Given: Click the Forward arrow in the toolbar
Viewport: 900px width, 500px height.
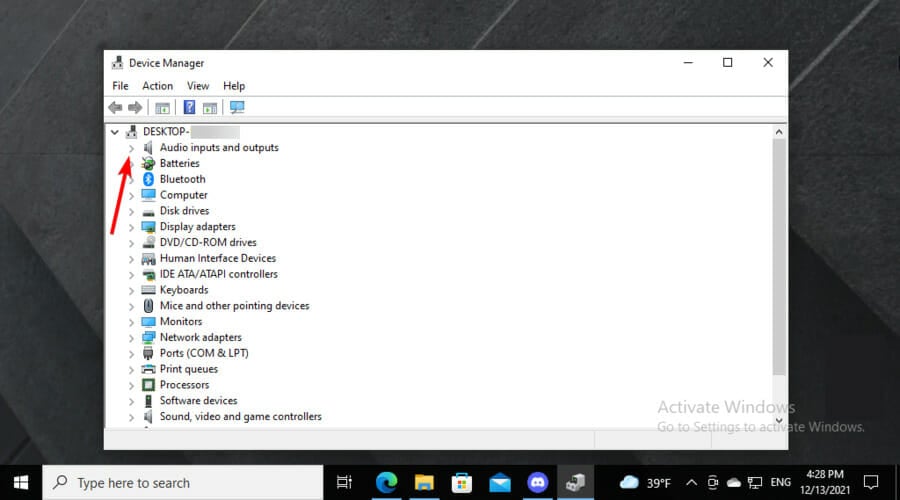Looking at the screenshot, I should point(135,107).
